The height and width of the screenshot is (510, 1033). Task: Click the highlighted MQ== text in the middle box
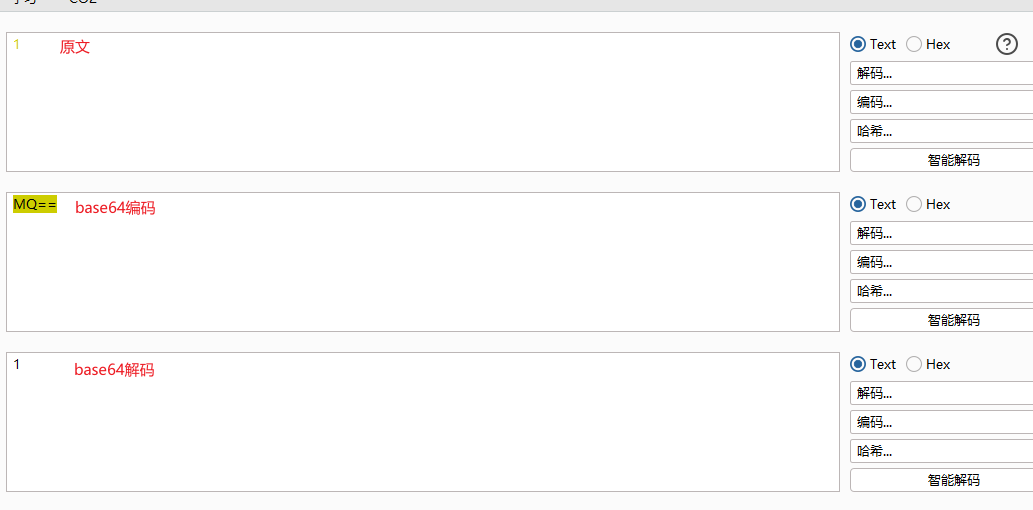pos(35,205)
